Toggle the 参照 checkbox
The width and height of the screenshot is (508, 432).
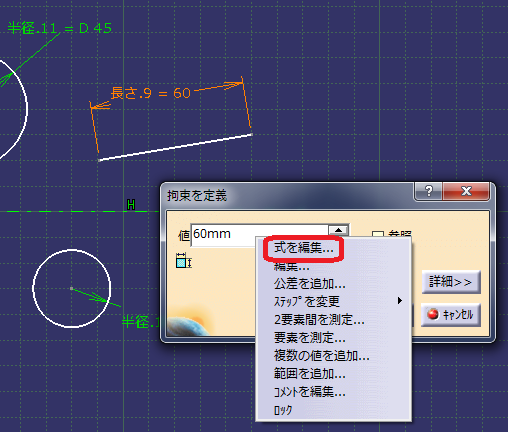click(377, 234)
